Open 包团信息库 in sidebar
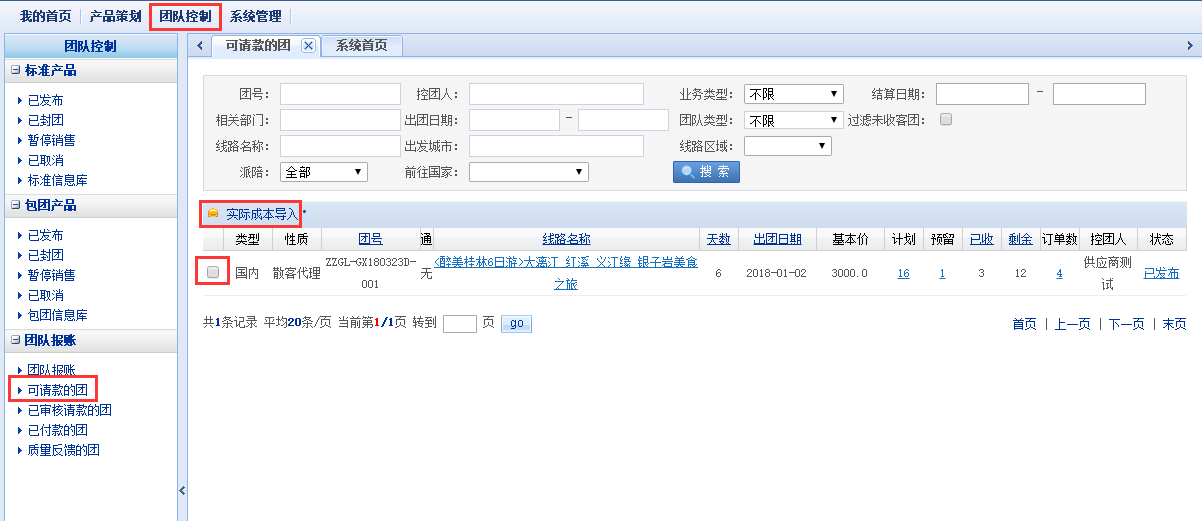 pyautogui.click(x=57, y=315)
